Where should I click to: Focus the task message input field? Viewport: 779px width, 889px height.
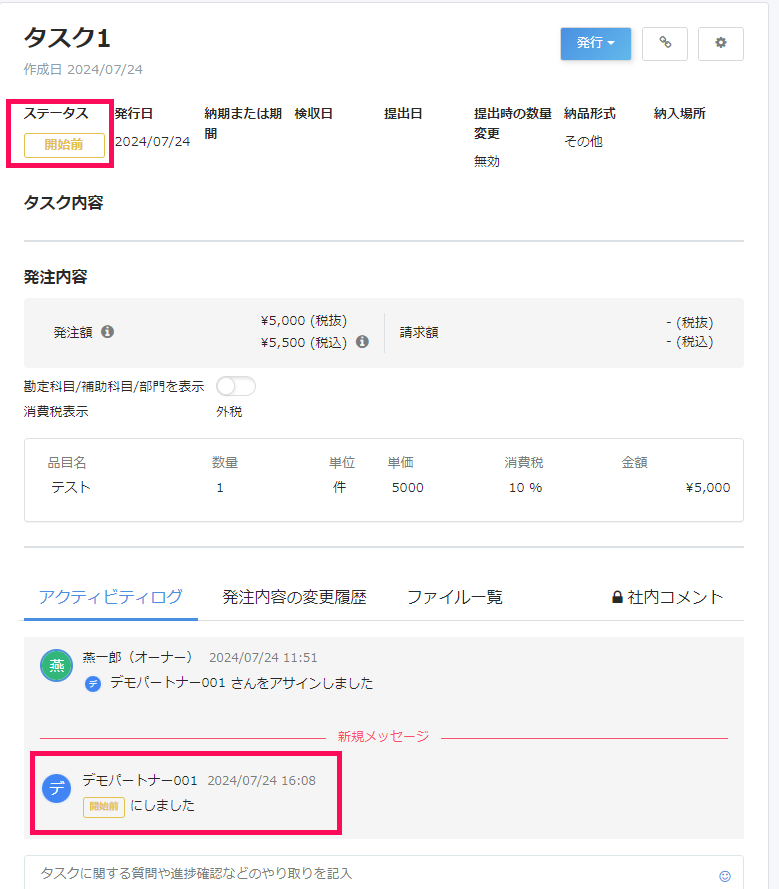384,873
